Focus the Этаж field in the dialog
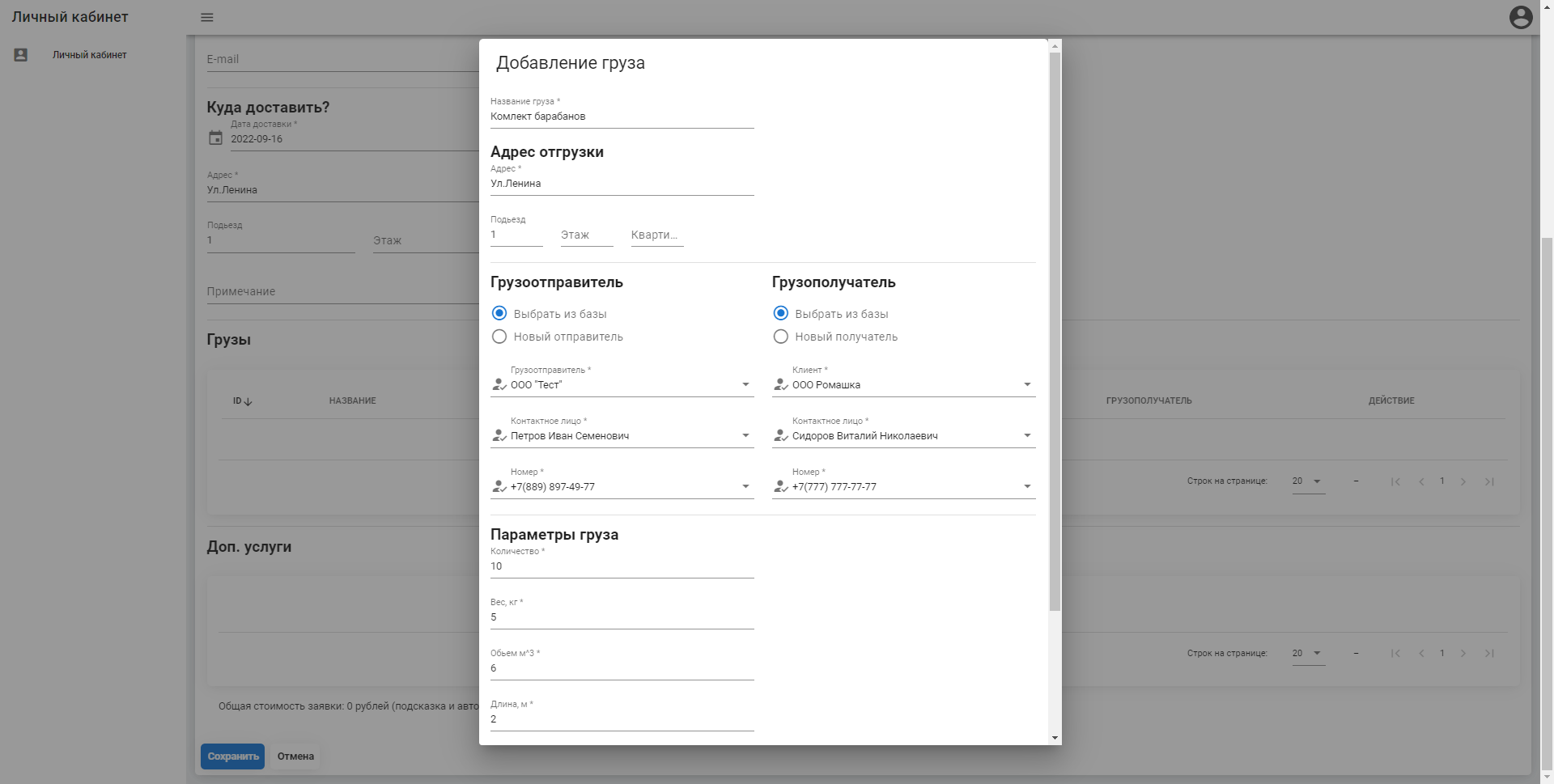The image size is (1554, 784). click(x=587, y=235)
